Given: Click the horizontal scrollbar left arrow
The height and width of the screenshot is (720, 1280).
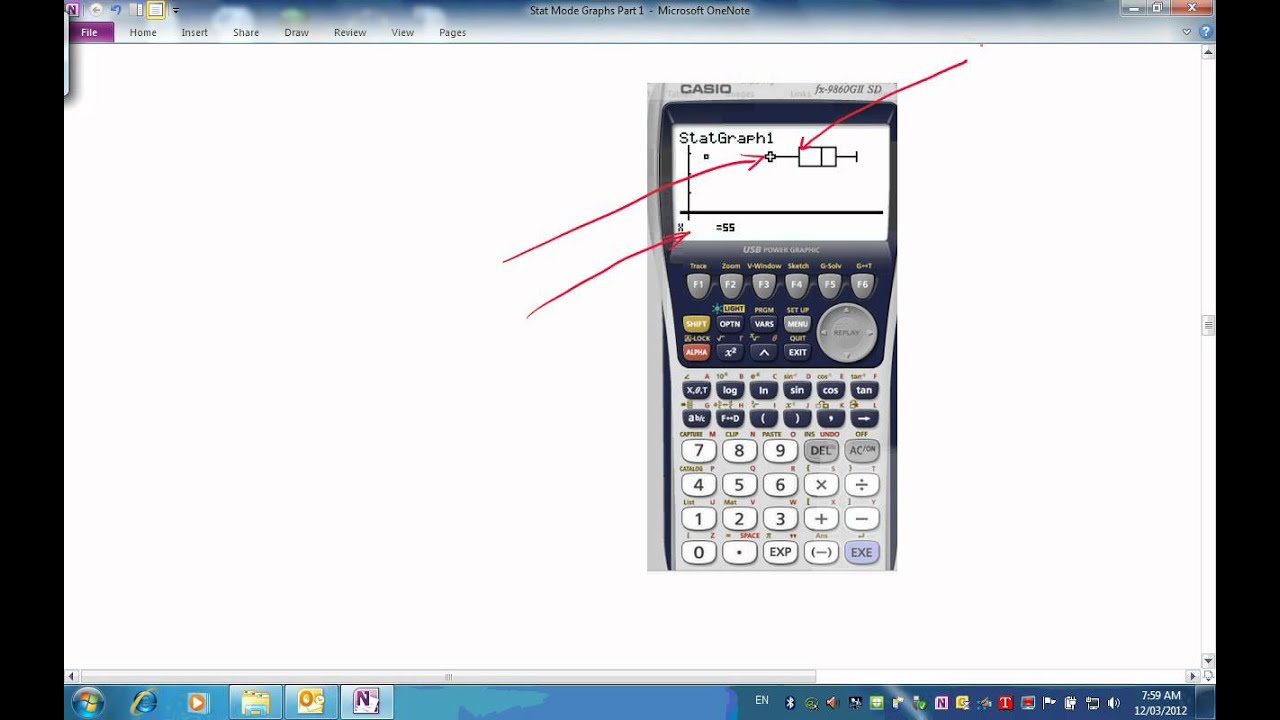Looking at the screenshot, I should pyautogui.click(x=71, y=676).
